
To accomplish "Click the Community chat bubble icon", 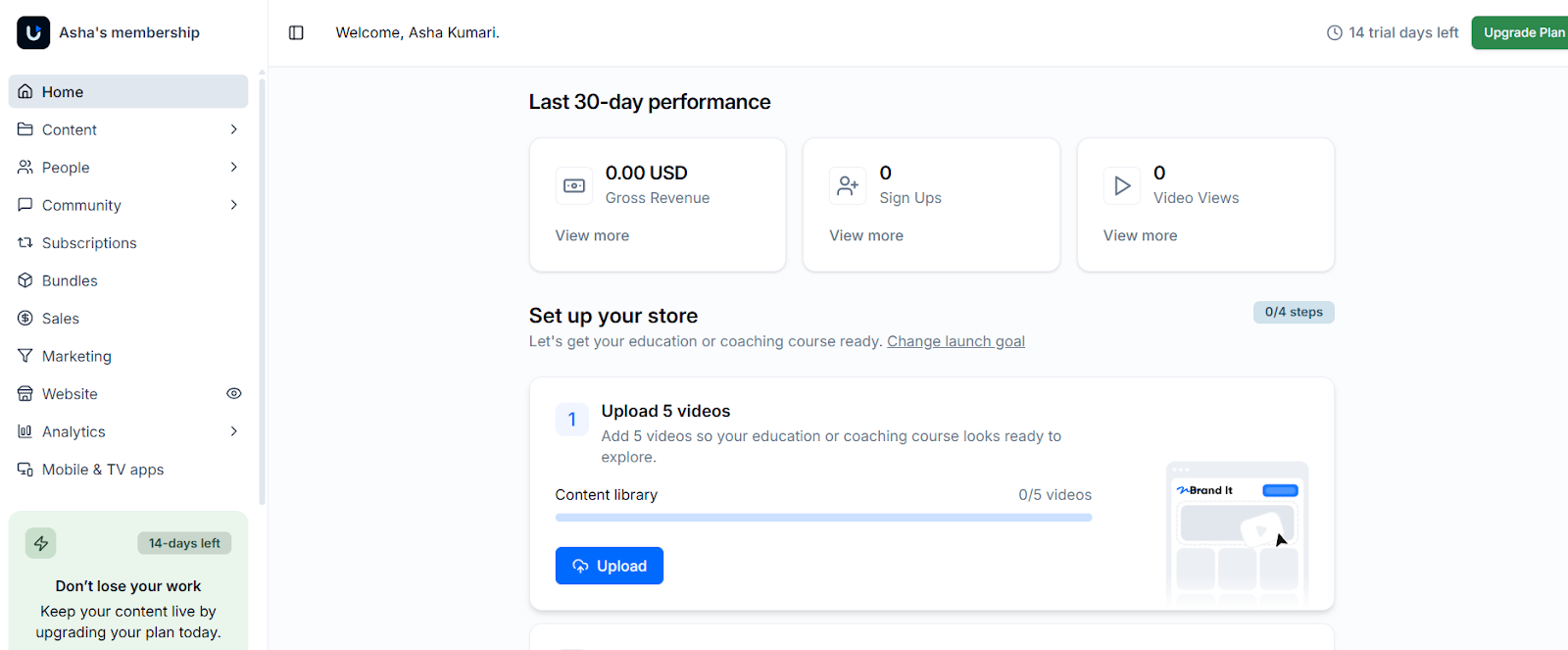I will pos(25,205).
